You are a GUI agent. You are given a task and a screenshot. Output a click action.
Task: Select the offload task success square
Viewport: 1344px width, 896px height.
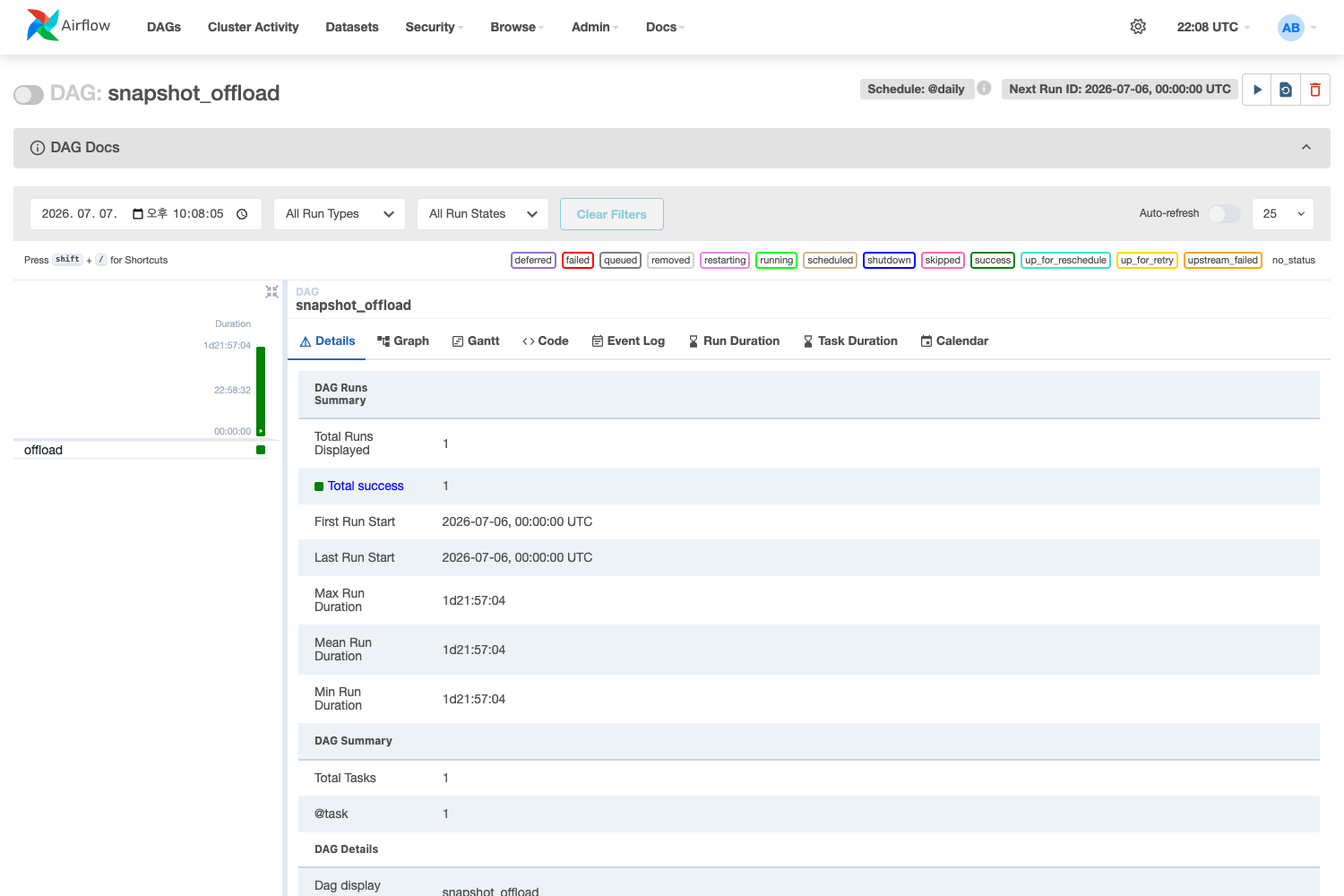pyautogui.click(x=261, y=450)
